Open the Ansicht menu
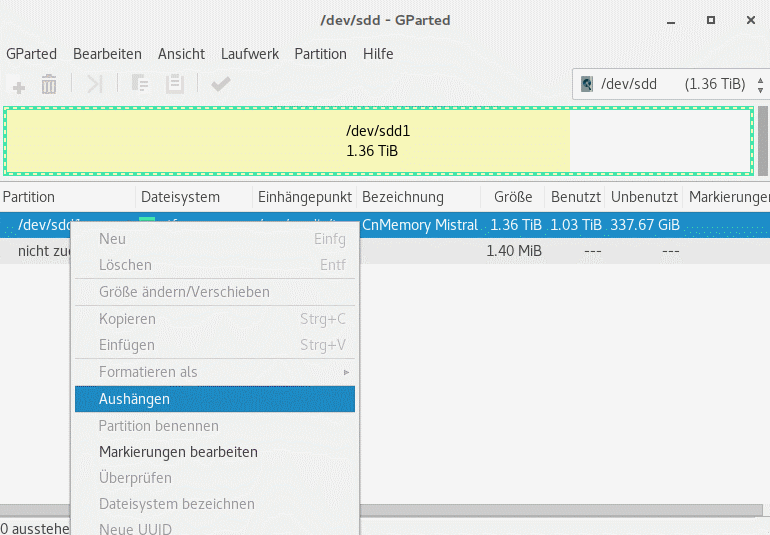This screenshot has height=535, width=770. (x=181, y=54)
